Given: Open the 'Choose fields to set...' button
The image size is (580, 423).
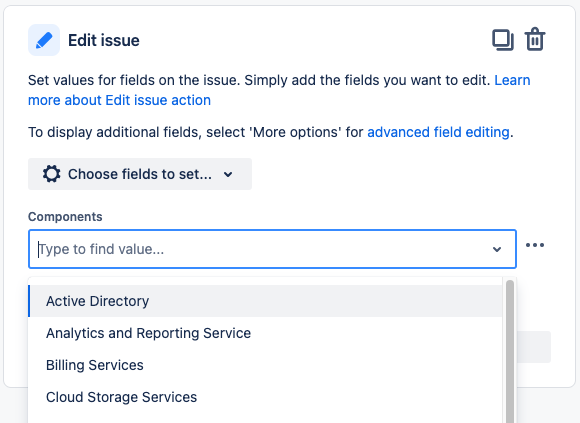Looking at the screenshot, I should (x=140, y=174).
